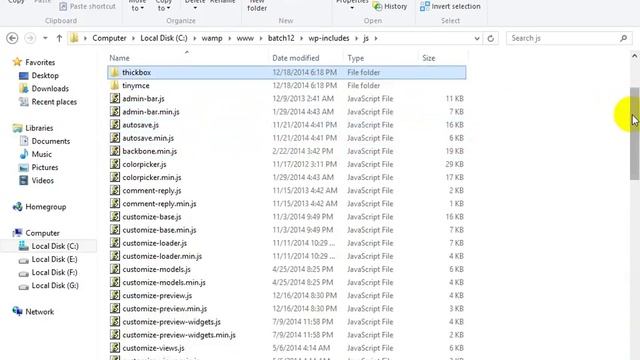Expand the arrow after Computer in path
The height and width of the screenshot is (360, 640).
[133, 38]
